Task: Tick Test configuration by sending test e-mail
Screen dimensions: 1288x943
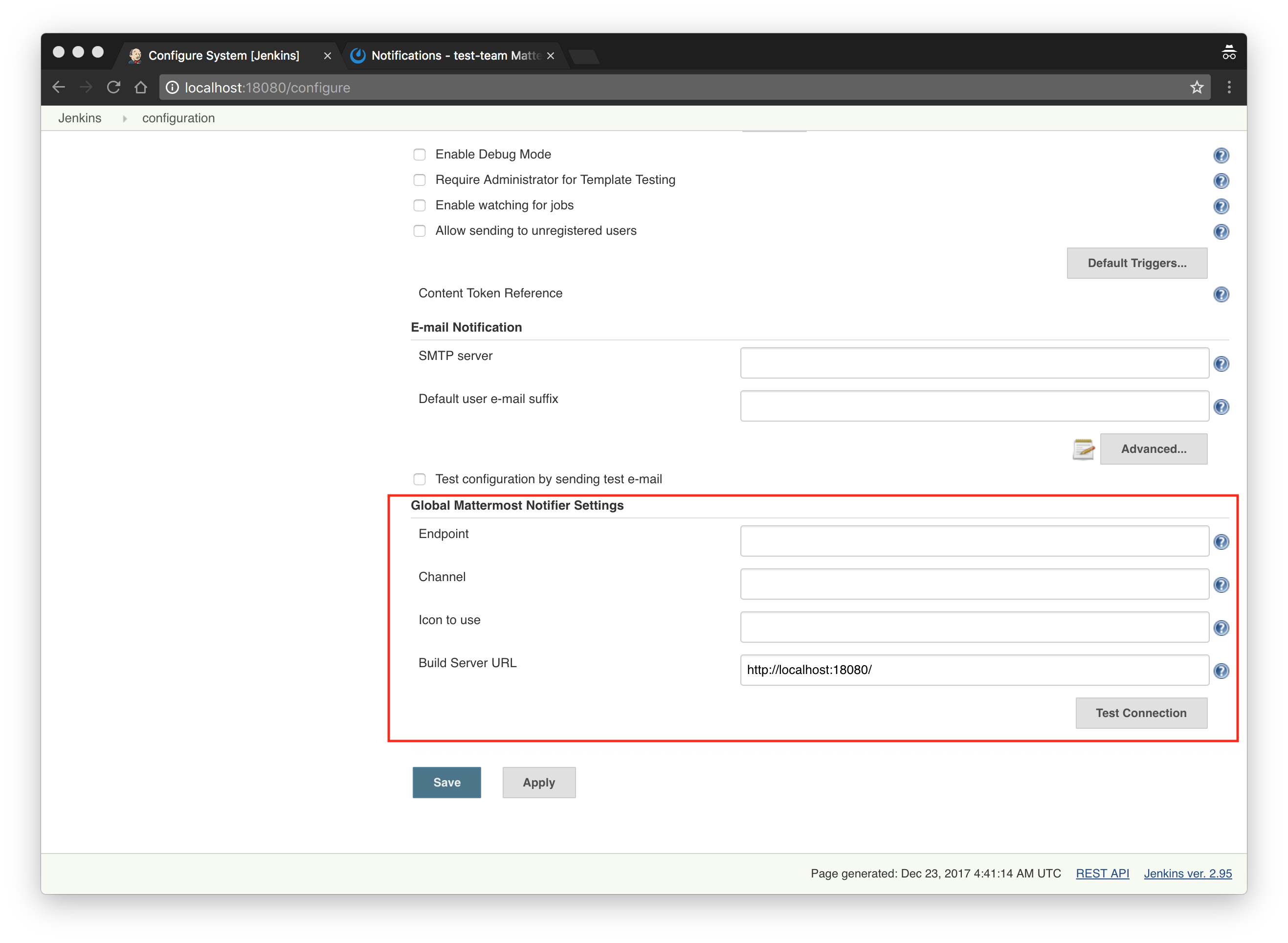Action: [x=420, y=479]
